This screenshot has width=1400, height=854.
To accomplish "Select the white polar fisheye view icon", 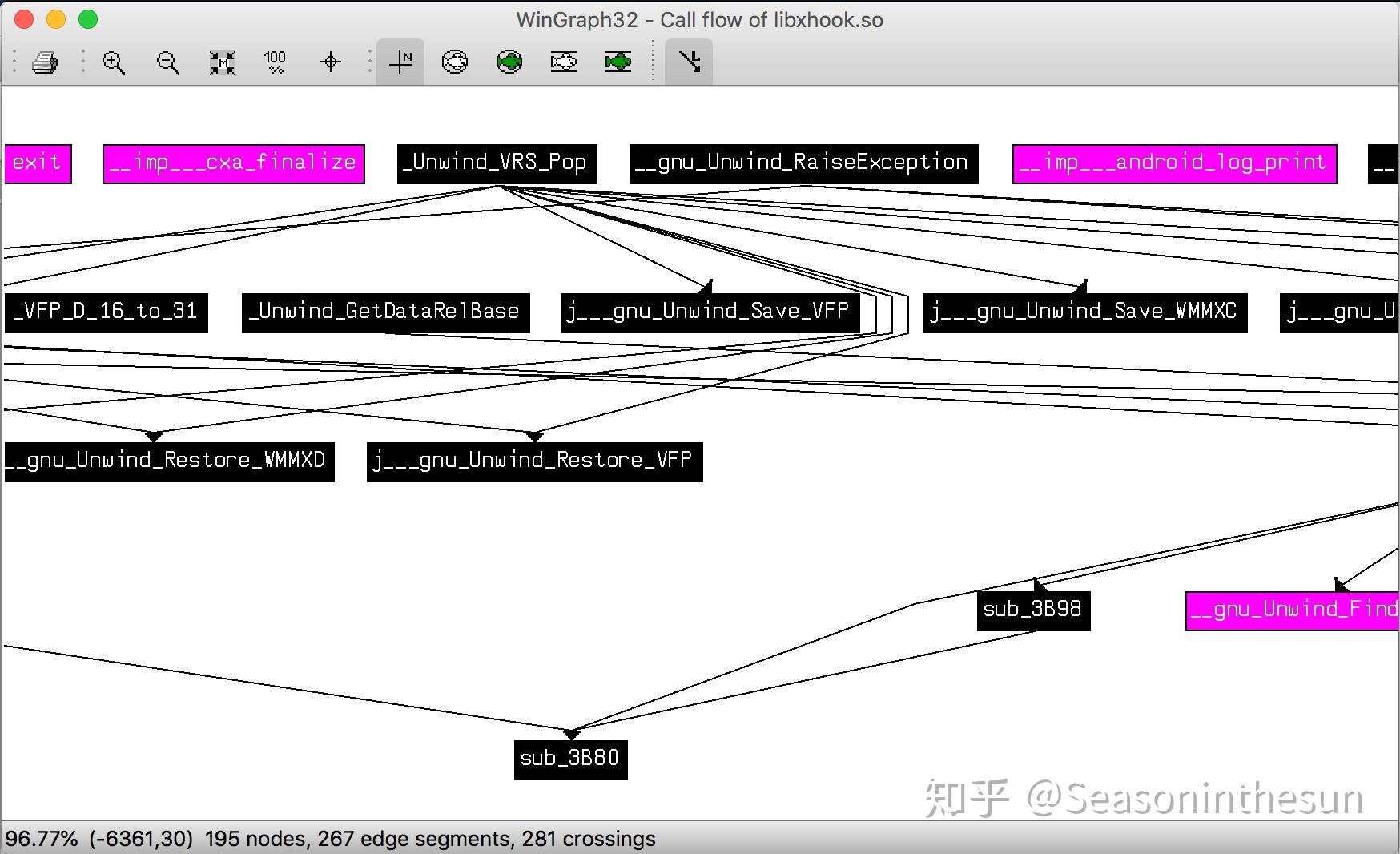I will coord(455,62).
